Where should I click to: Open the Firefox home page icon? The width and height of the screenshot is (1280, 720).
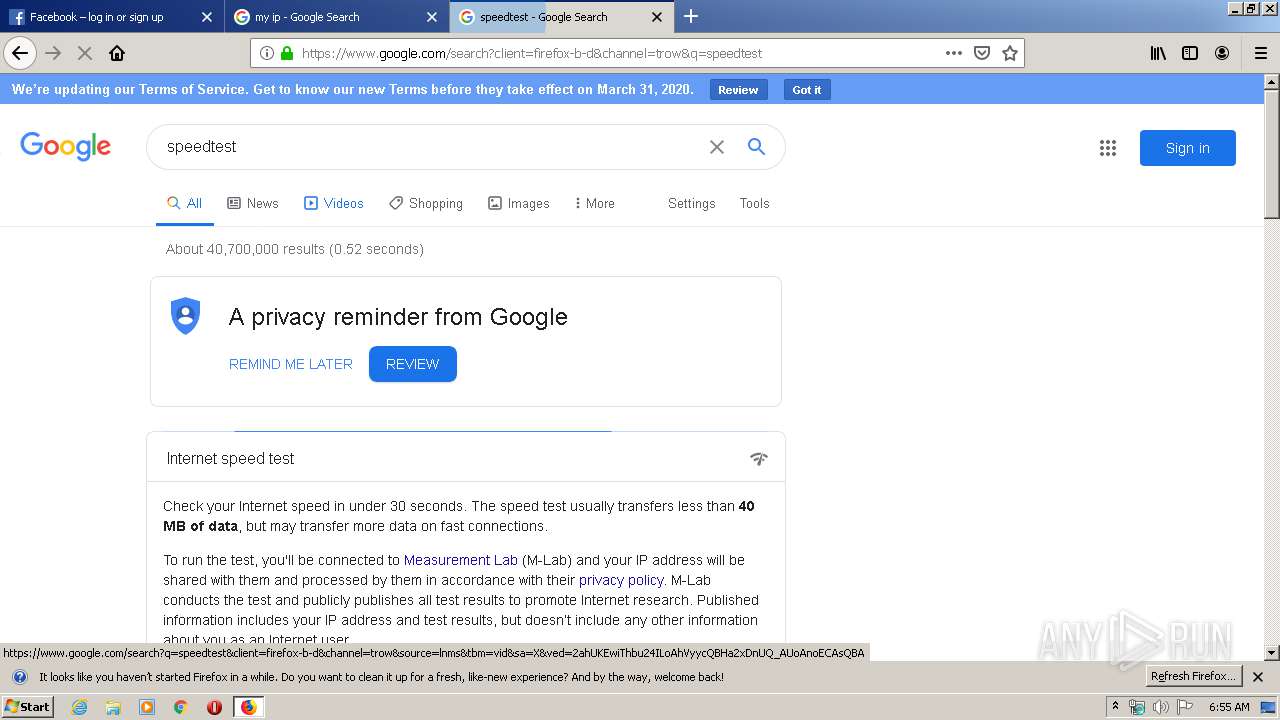(117, 53)
